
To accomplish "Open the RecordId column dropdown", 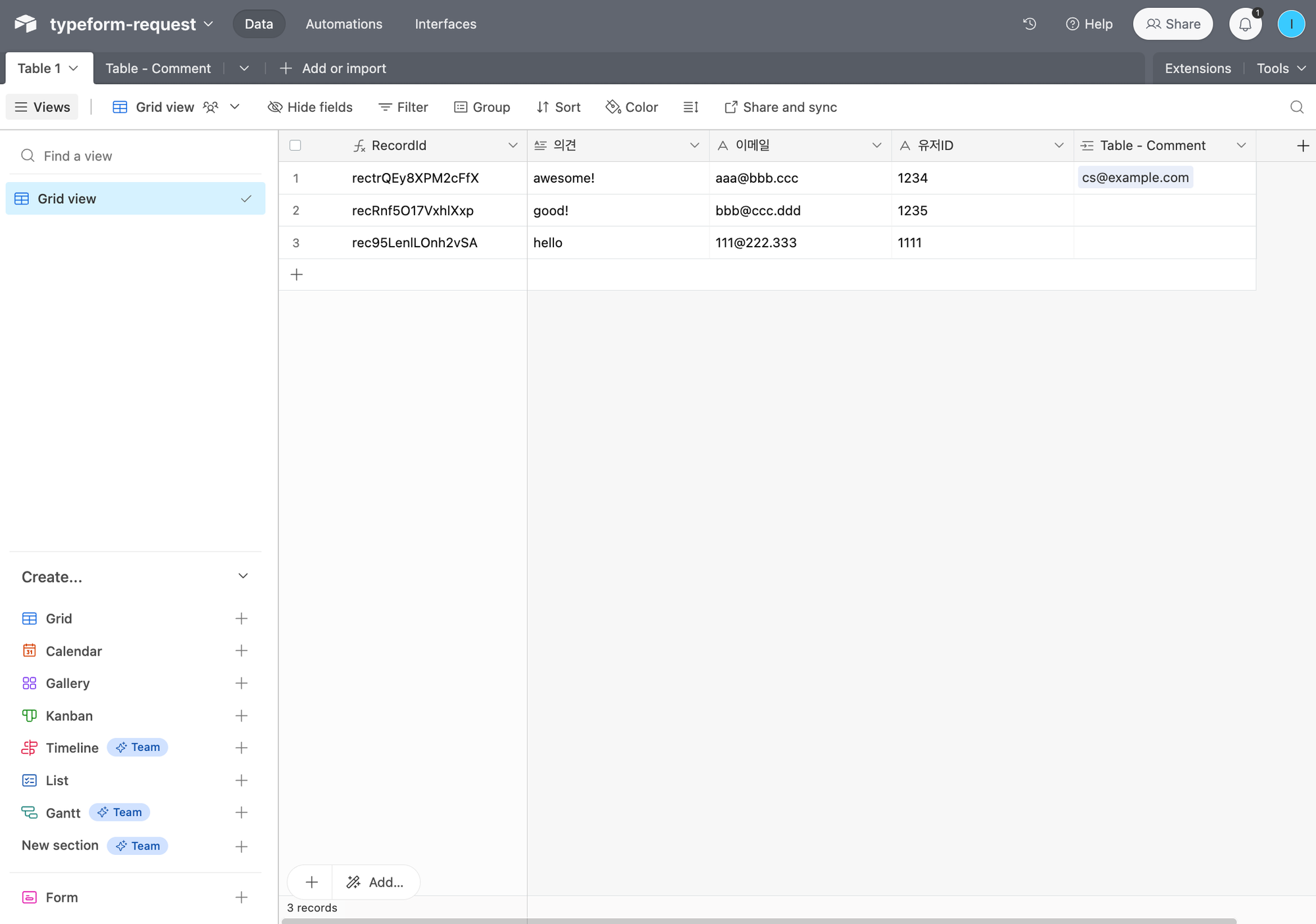I will [513, 145].
